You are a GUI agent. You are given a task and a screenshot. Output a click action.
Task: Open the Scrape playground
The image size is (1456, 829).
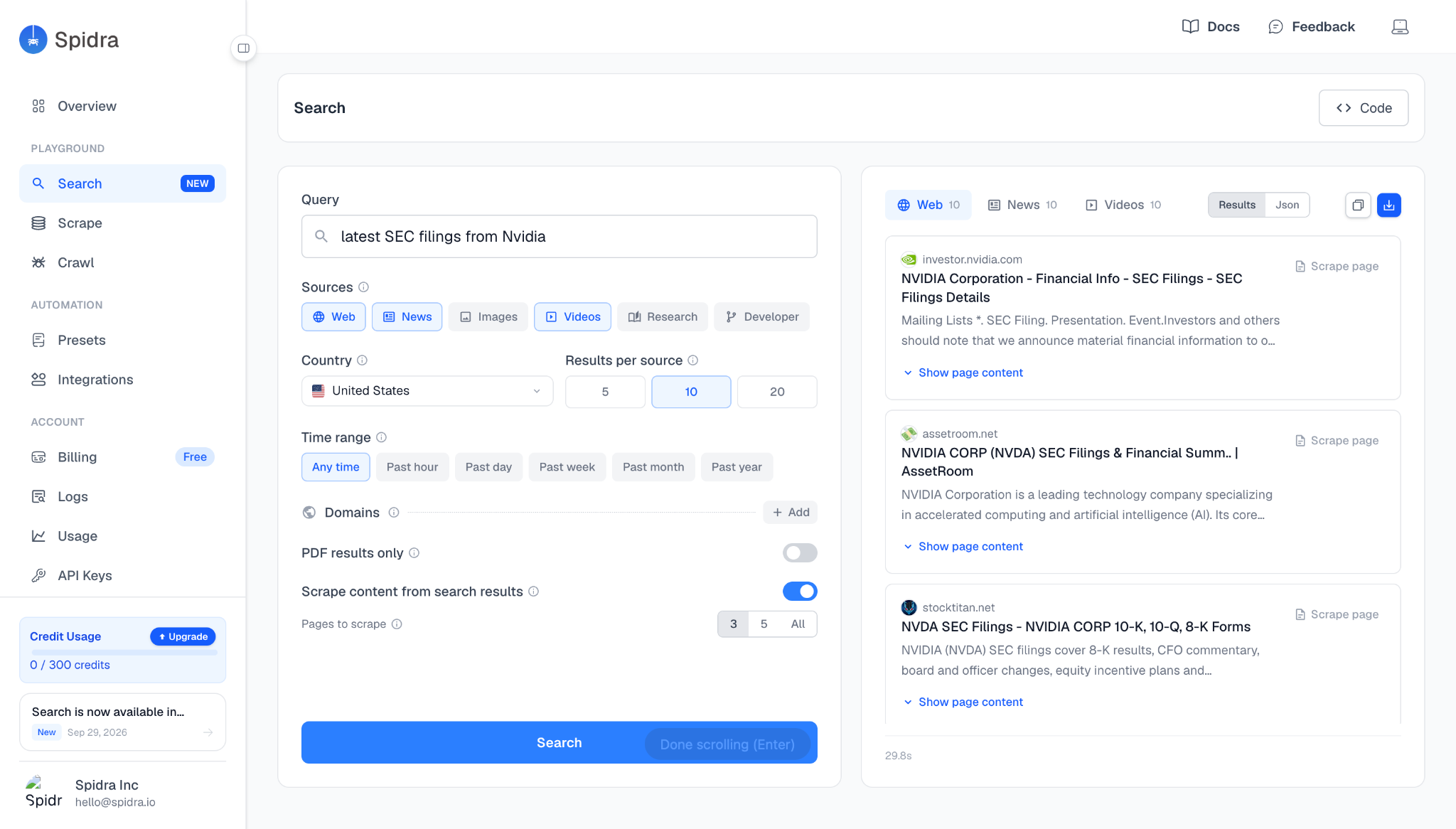pyautogui.click(x=122, y=223)
